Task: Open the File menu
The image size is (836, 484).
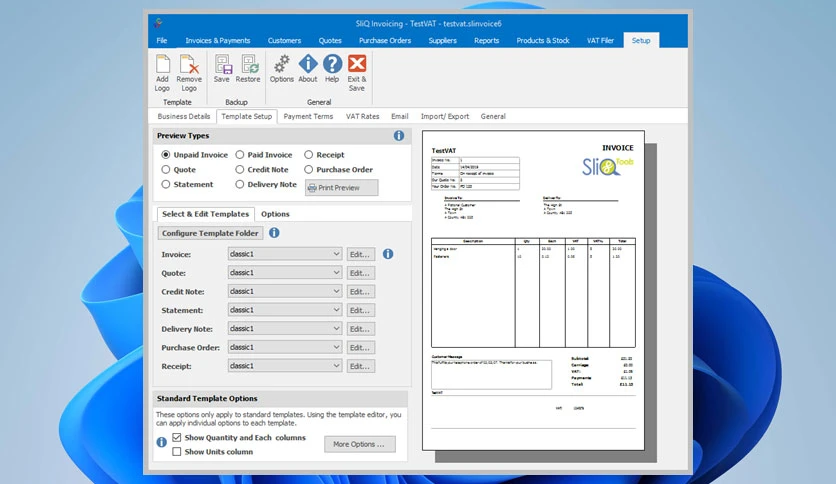Action: tap(162, 41)
